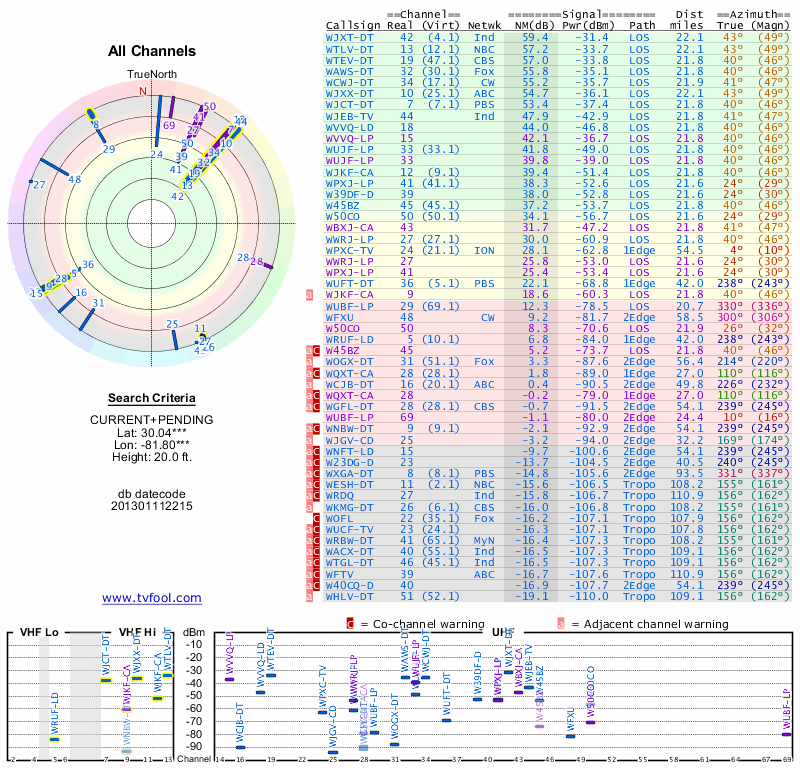Viewport: 800px width, 768px height.
Task: Click the channel 48 label on radar plot
Action: (74, 179)
